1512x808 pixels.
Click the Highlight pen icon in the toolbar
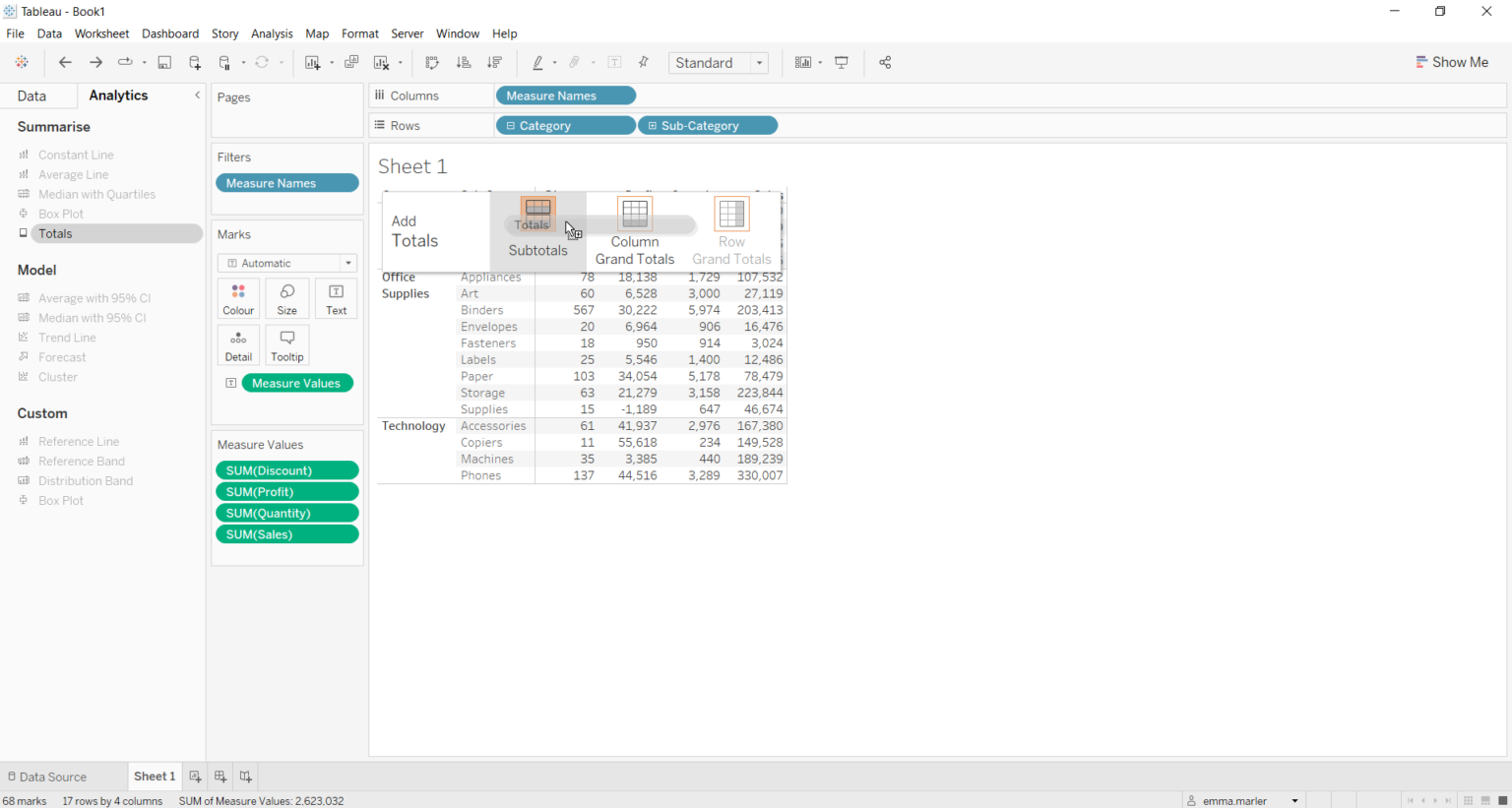coord(537,62)
